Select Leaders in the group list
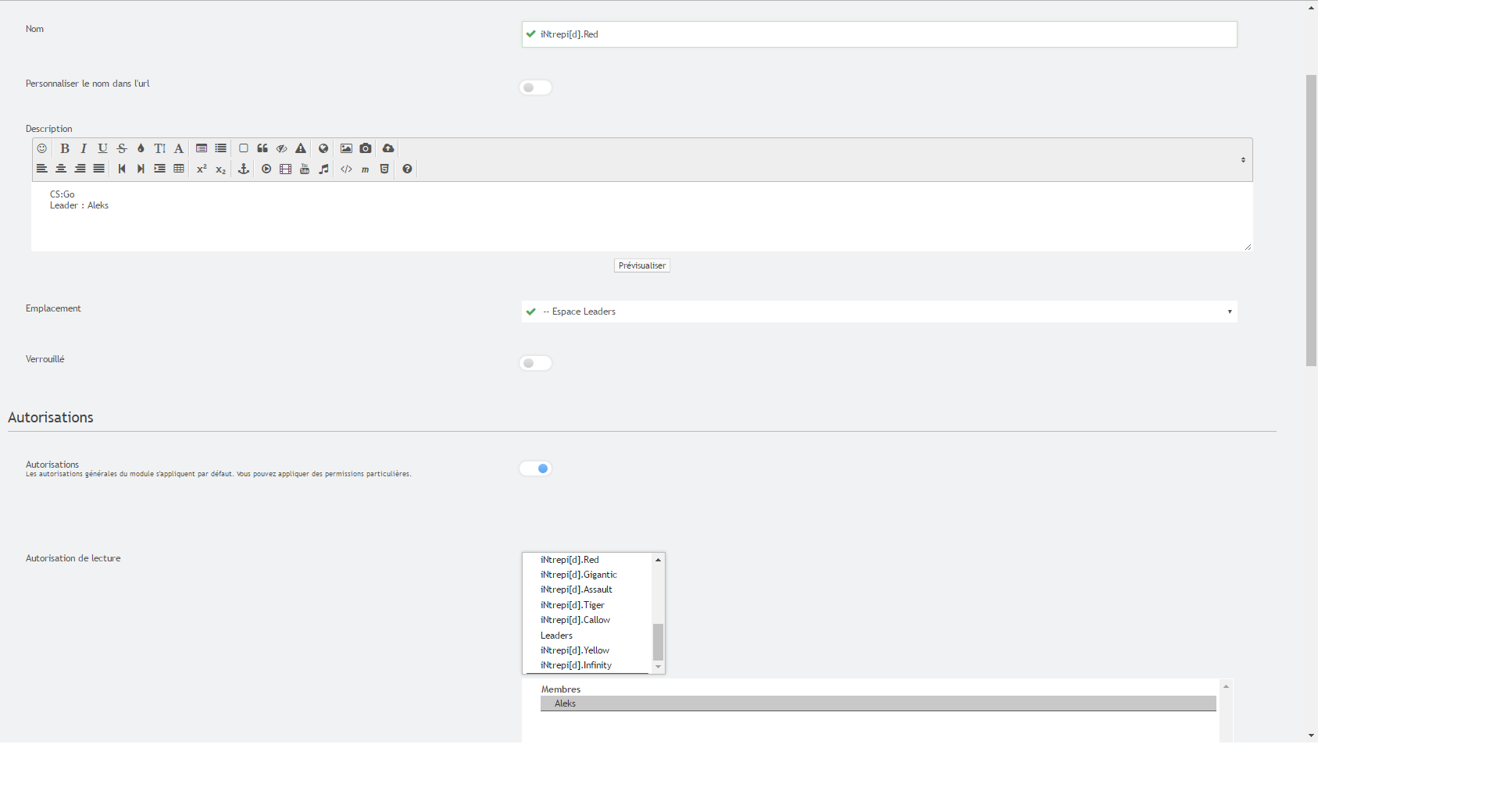The width and height of the screenshot is (1500, 812). 556,636
